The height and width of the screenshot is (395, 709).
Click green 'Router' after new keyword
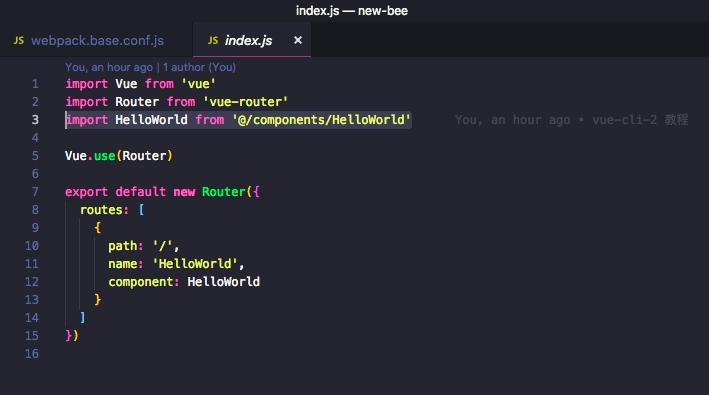[x=223, y=192]
